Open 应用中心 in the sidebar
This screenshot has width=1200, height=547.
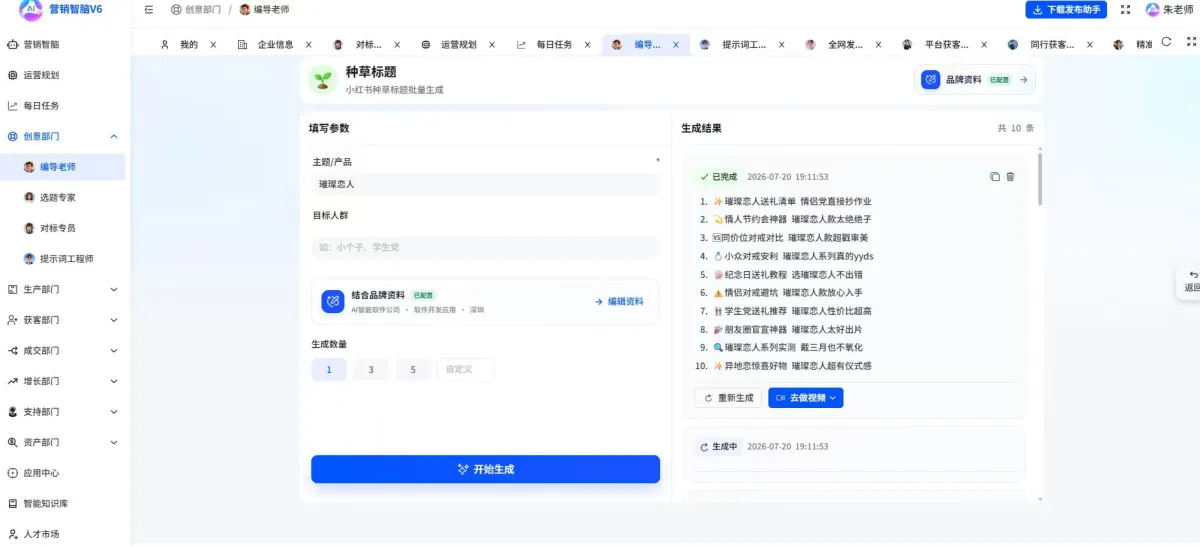pos(64,473)
